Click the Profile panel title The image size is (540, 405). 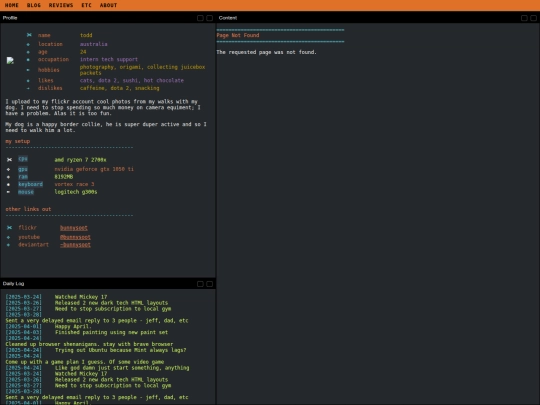[10, 18]
